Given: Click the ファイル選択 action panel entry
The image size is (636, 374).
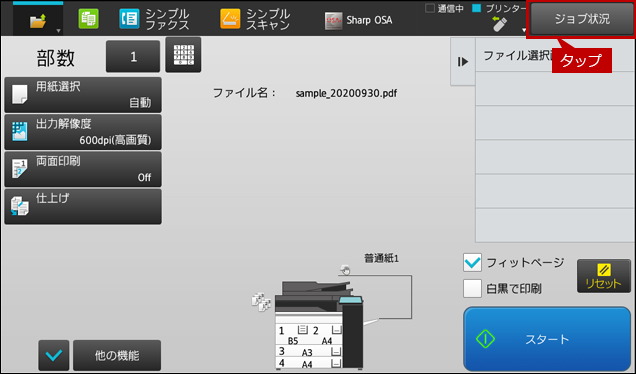Looking at the screenshot, I should 555,55.
